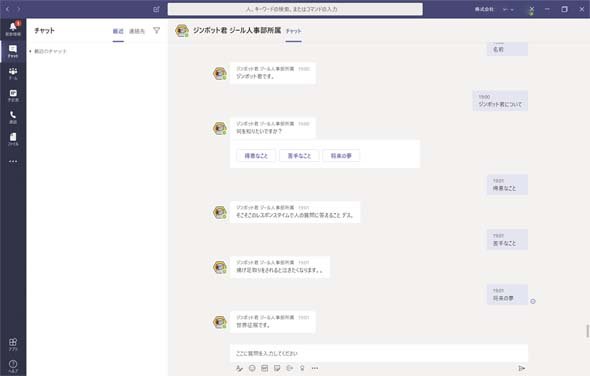Click the 得意なこと card button
The image size is (590, 376).
click(x=256, y=155)
